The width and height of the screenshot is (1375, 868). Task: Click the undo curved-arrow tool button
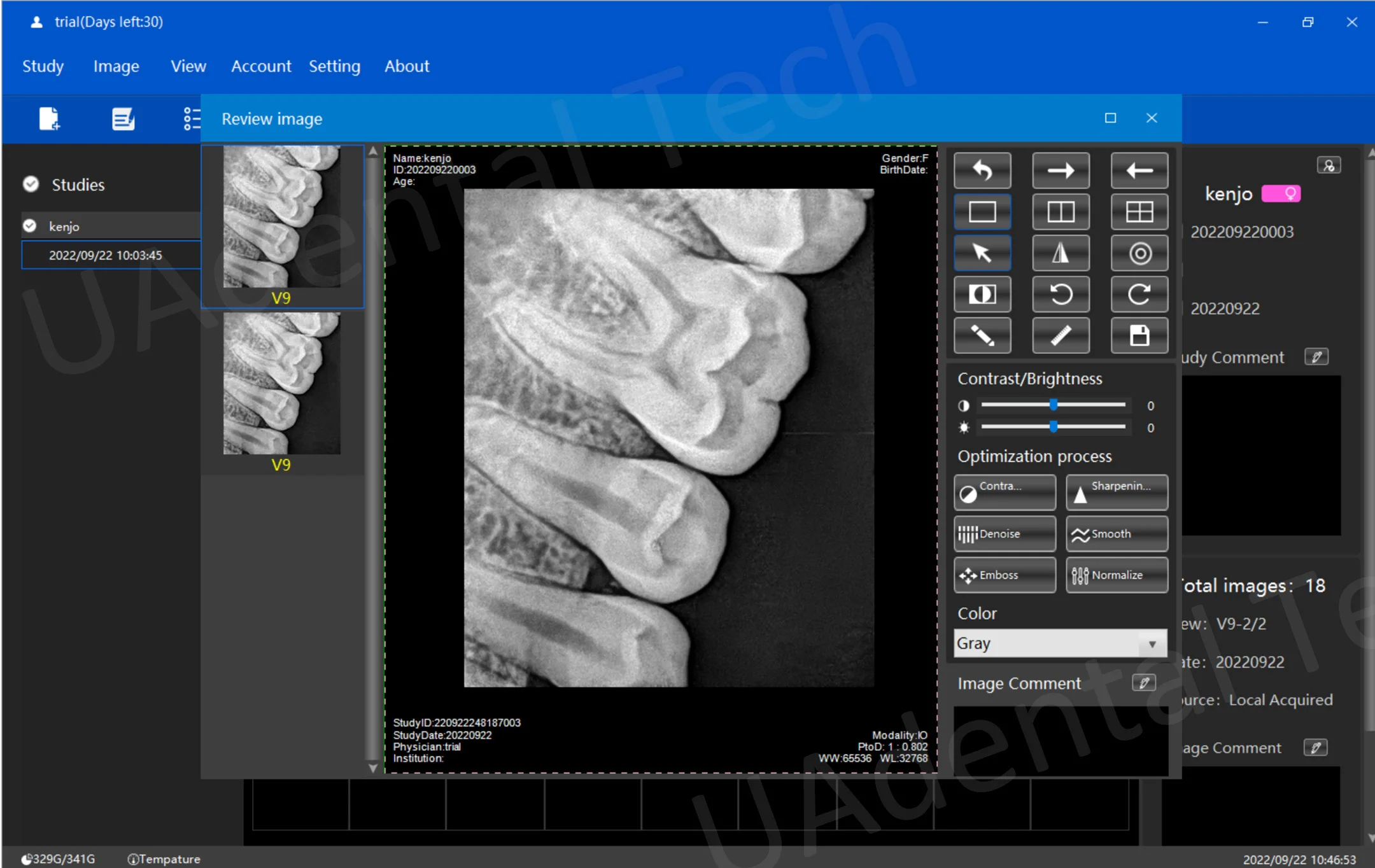[982, 170]
